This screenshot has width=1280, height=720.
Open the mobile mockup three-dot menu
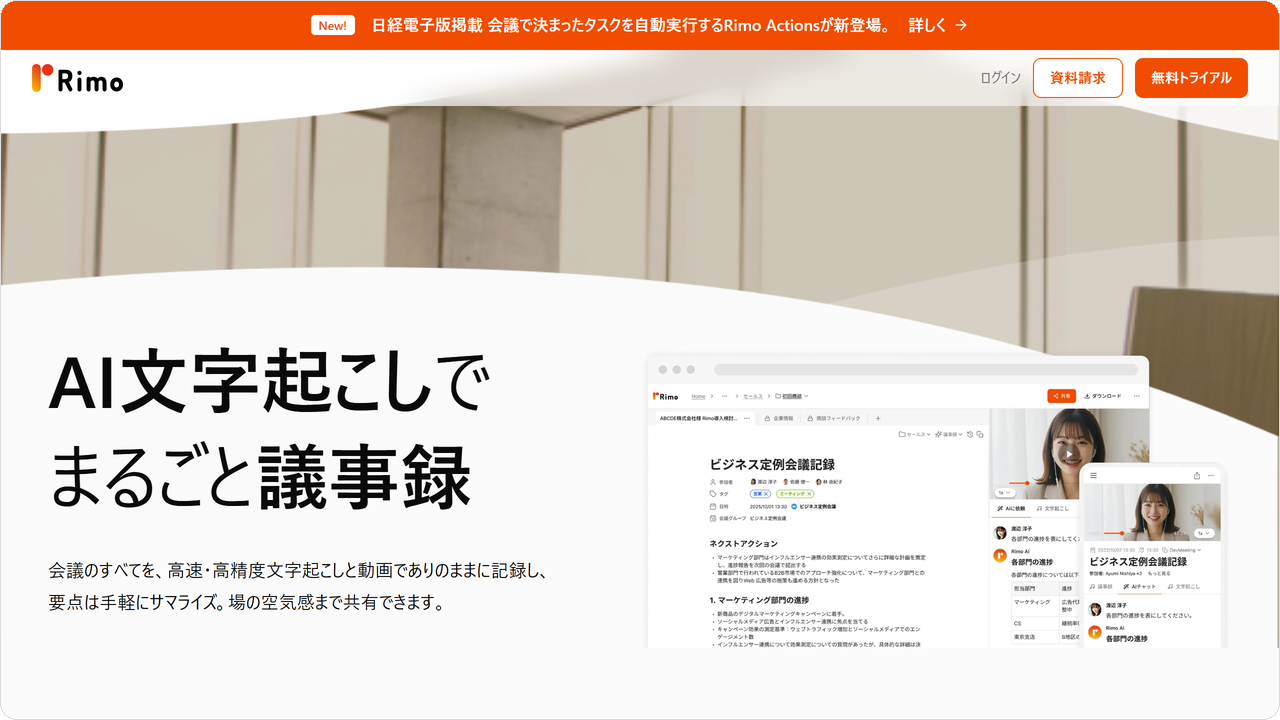(x=1211, y=476)
